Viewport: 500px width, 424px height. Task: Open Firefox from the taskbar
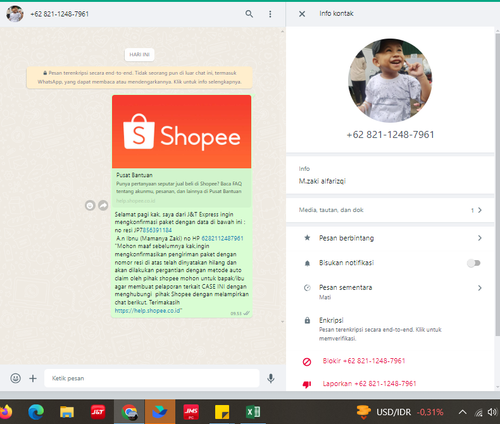tap(6, 412)
